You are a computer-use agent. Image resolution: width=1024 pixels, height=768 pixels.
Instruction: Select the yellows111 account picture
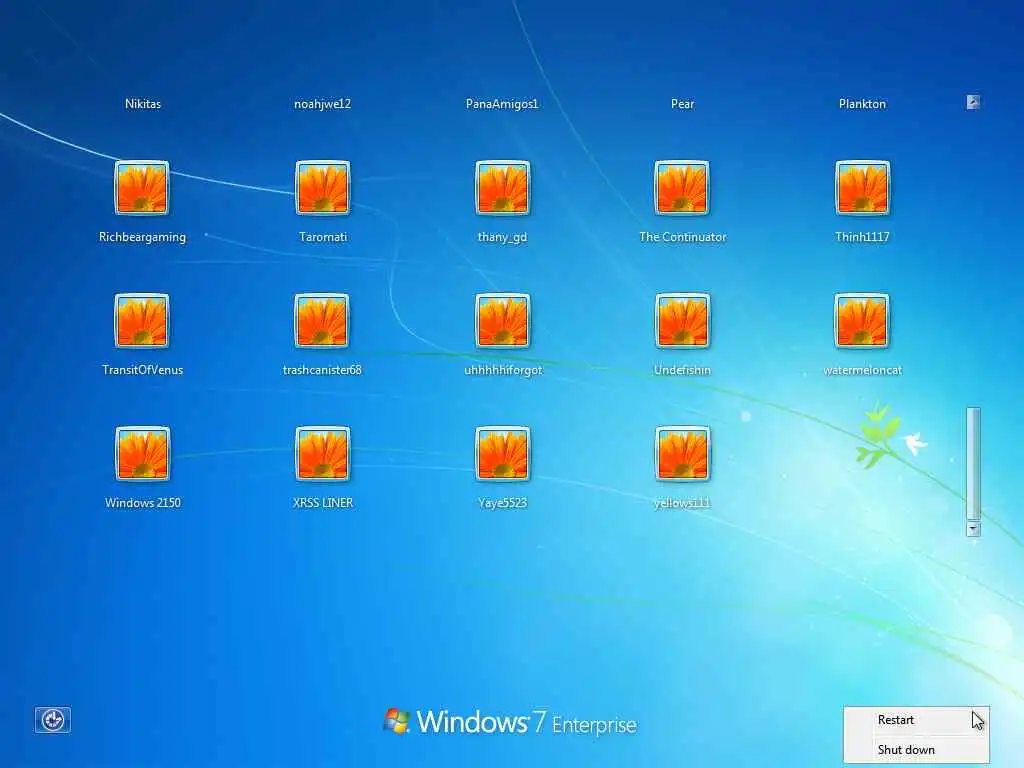(x=682, y=454)
